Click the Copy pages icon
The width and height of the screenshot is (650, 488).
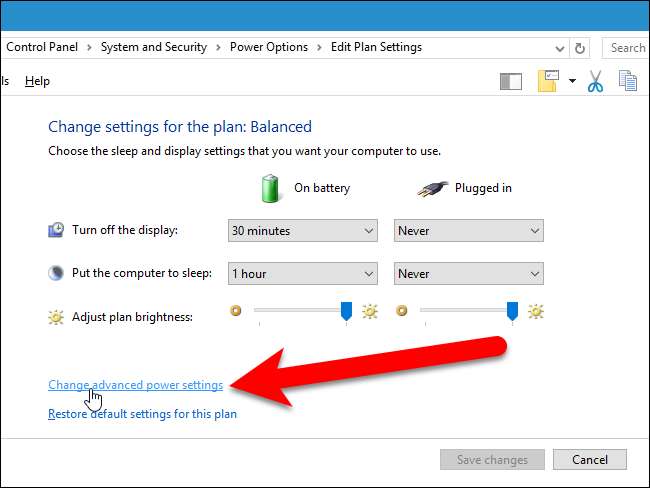coord(628,81)
